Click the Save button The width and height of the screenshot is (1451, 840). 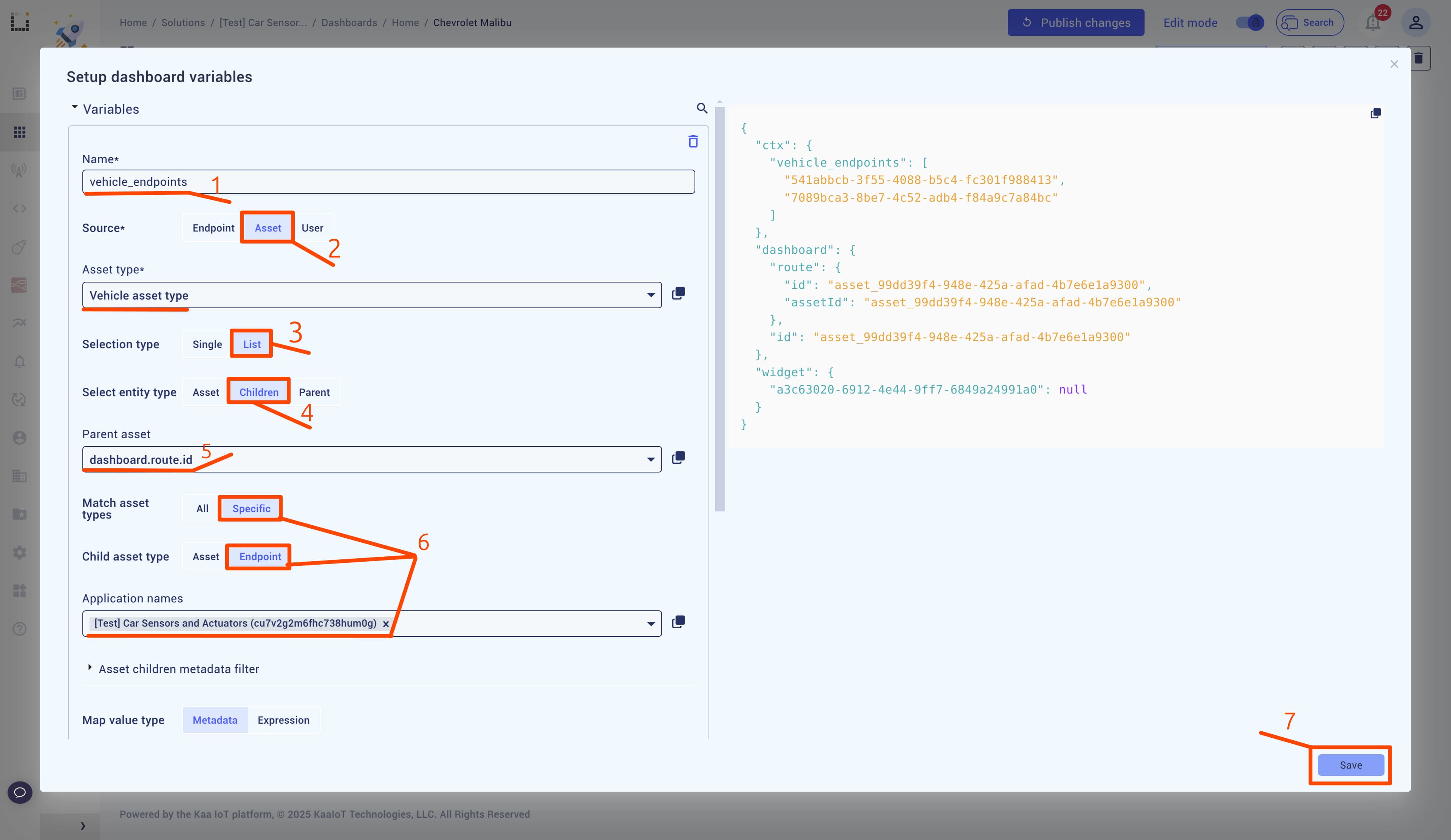[x=1350, y=765]
